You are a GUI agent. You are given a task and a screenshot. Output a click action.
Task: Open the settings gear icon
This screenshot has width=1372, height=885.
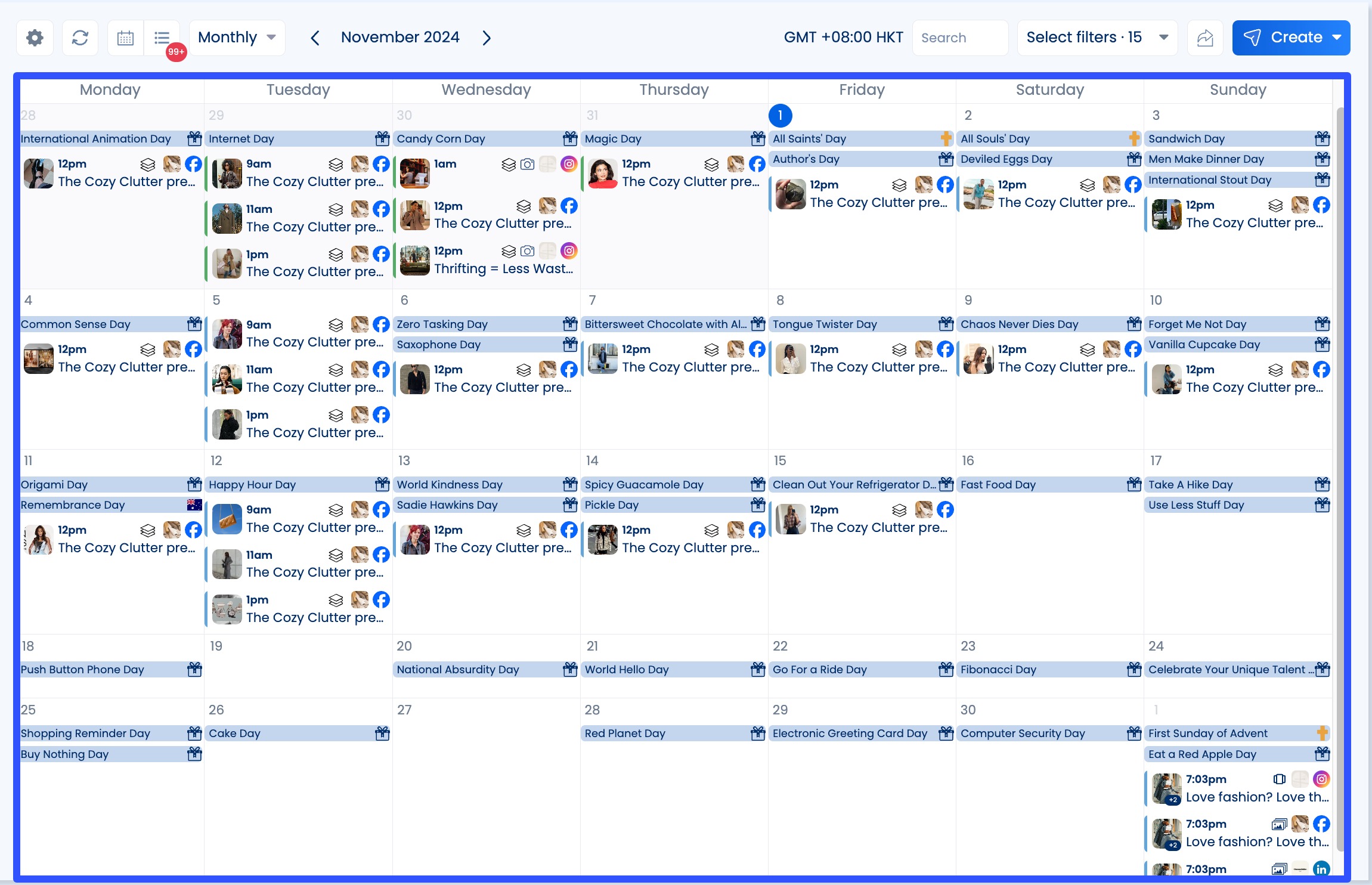35,38
